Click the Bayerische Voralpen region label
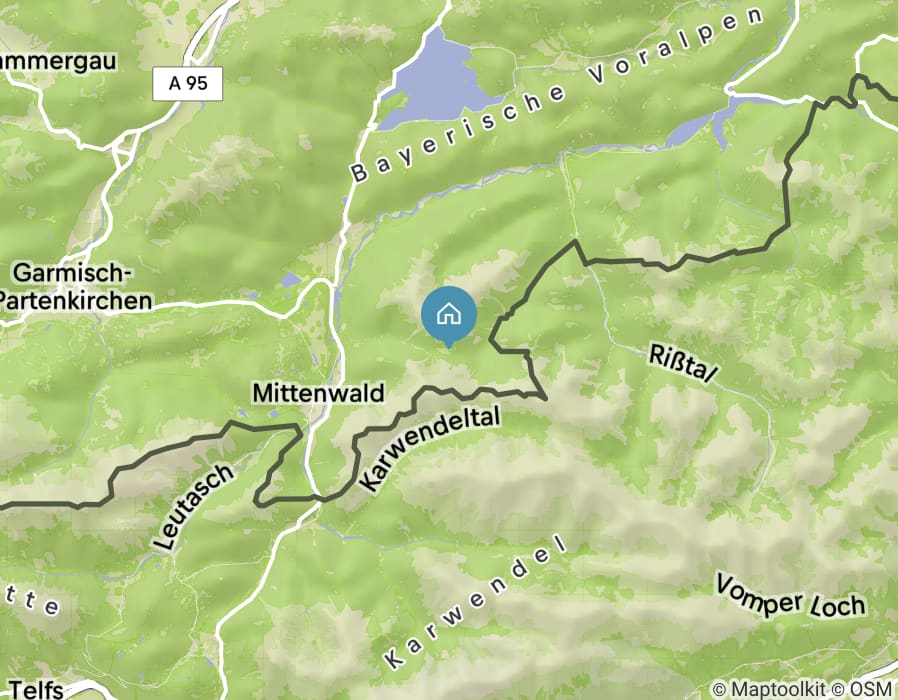The height and width of the screenshot is (700, 898). click(557, 95)
